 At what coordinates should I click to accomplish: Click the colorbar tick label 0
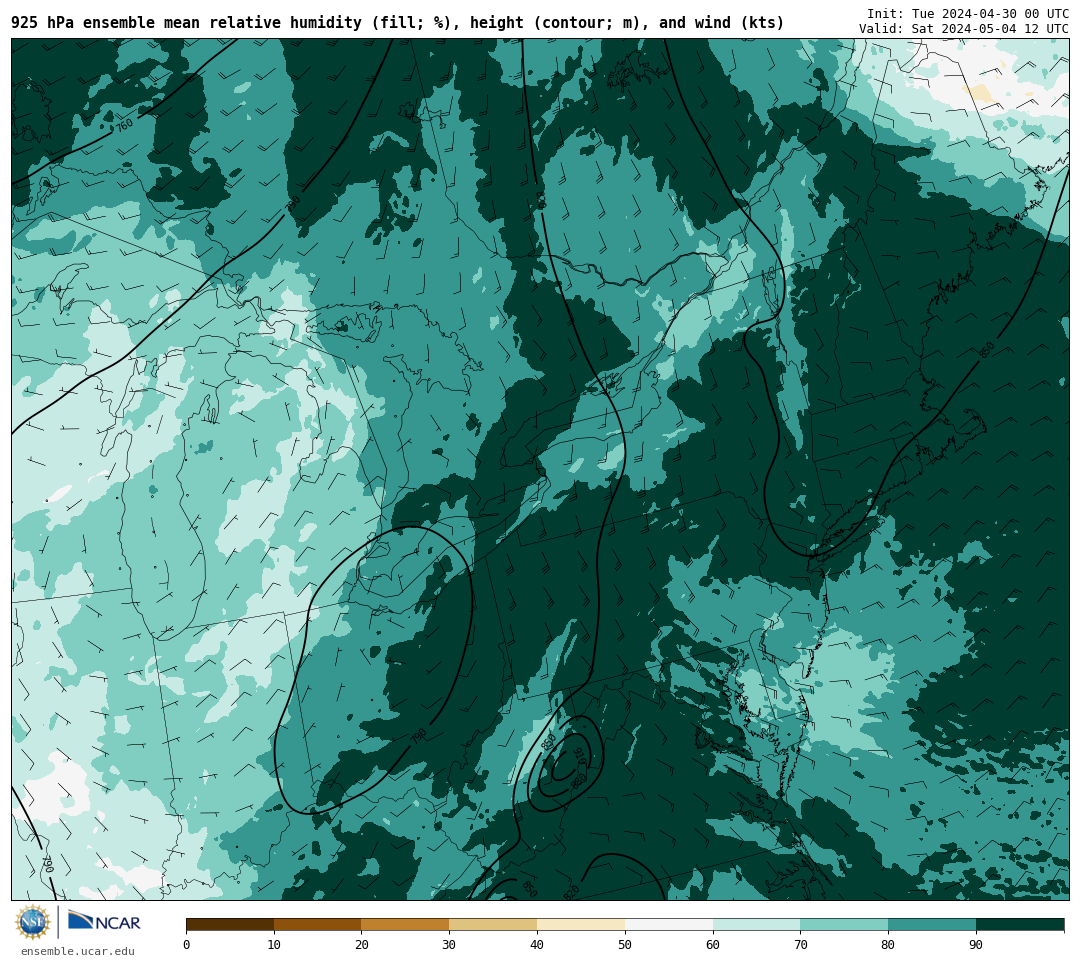point(187,944)
